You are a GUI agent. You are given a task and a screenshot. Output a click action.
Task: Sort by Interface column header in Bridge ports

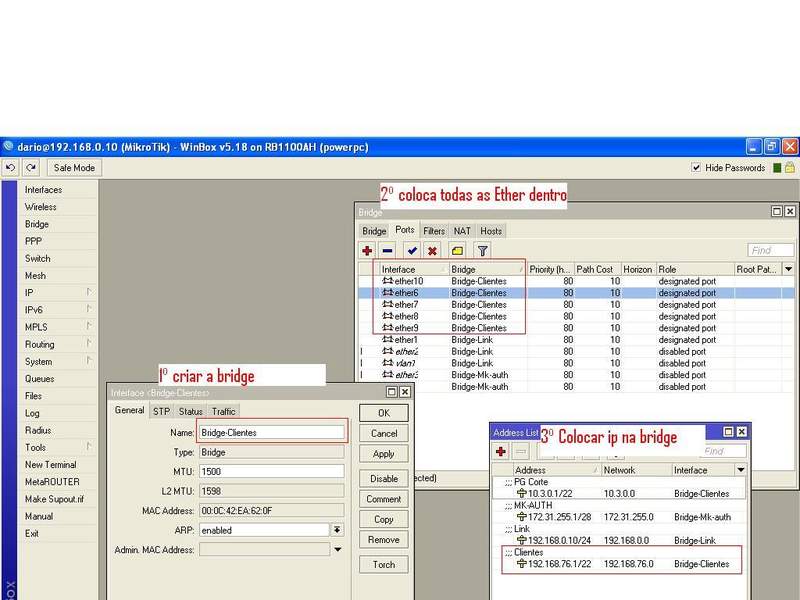point(412,269)
